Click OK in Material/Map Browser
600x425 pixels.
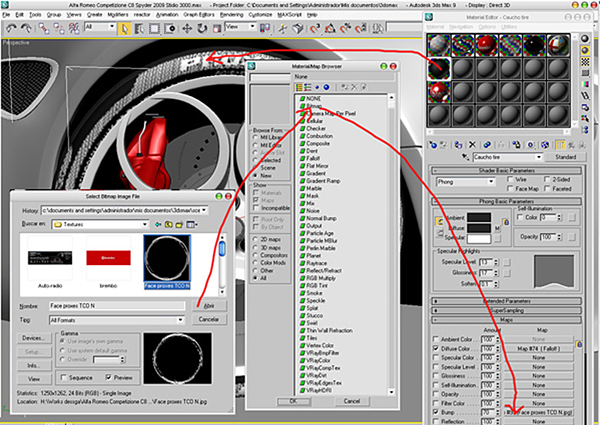coord(293,401)
